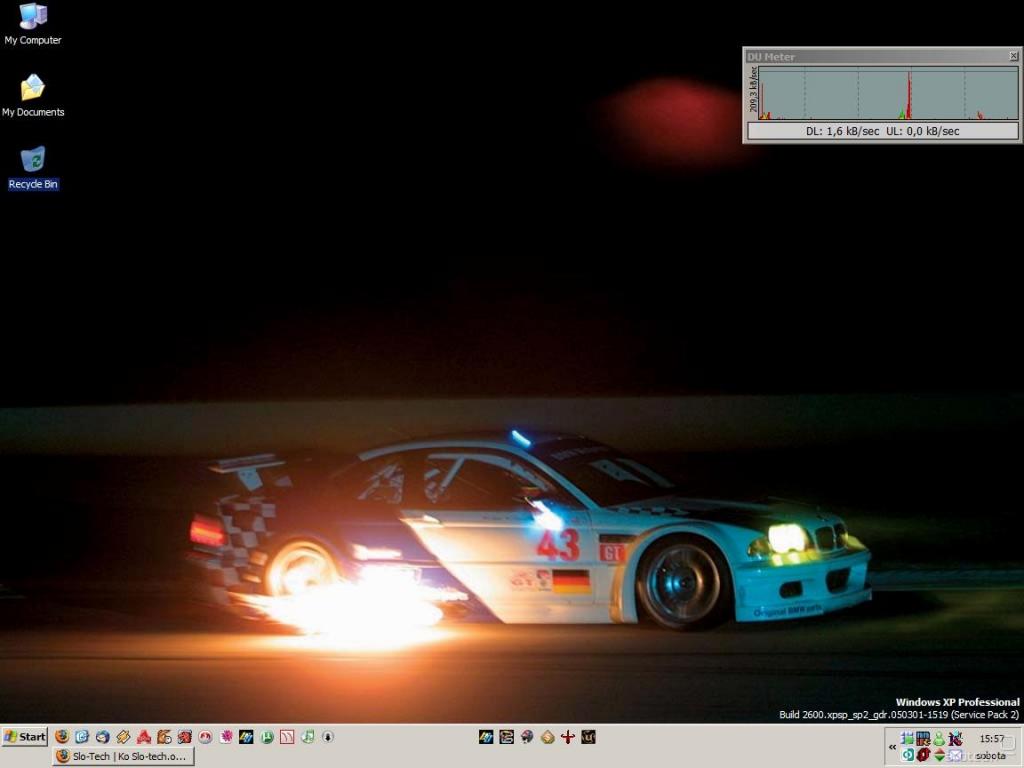This screenshot has width=1024, height=768.
Task: Open the mail envelope tray icon
Action: (955, 755)
